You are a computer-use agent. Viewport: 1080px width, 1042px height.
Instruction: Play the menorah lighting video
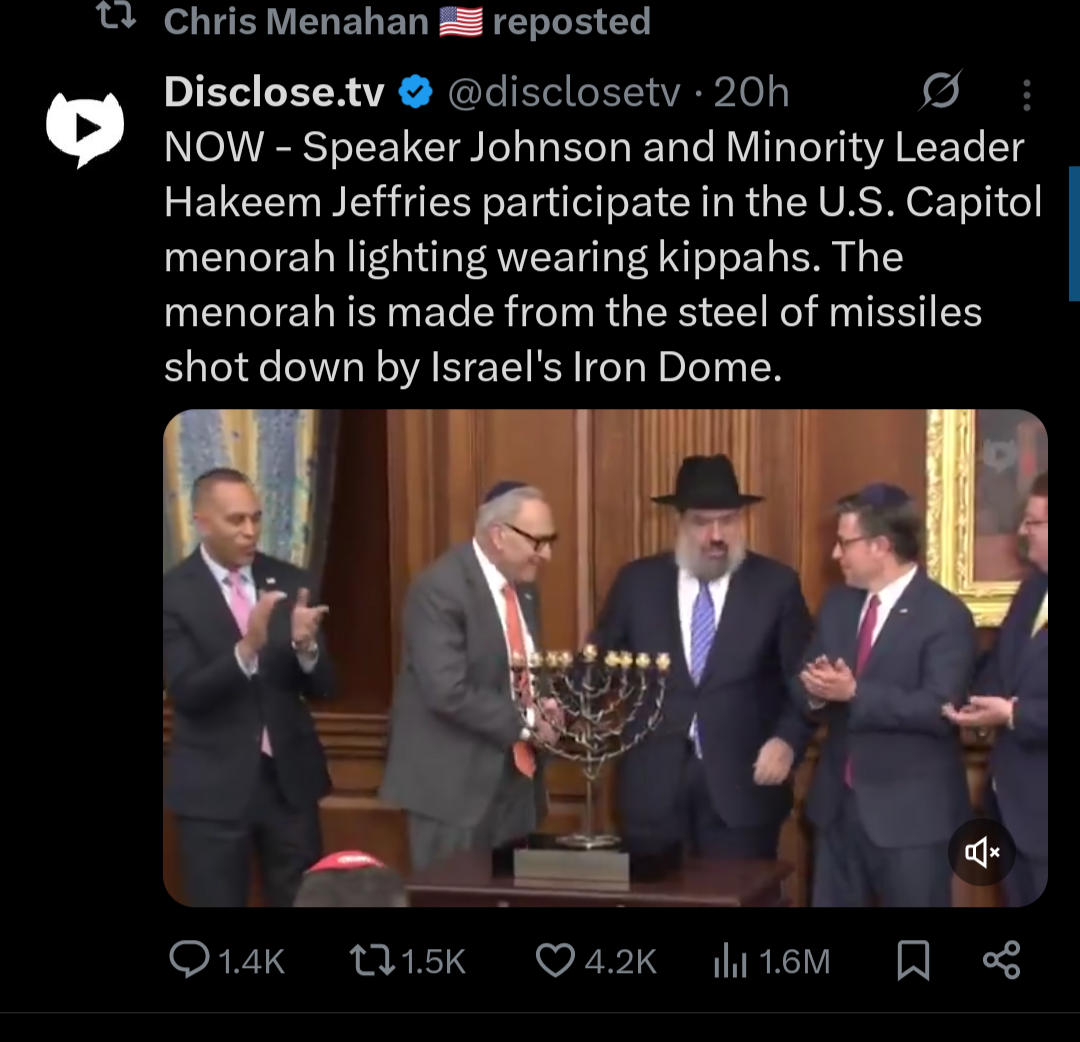605,657
